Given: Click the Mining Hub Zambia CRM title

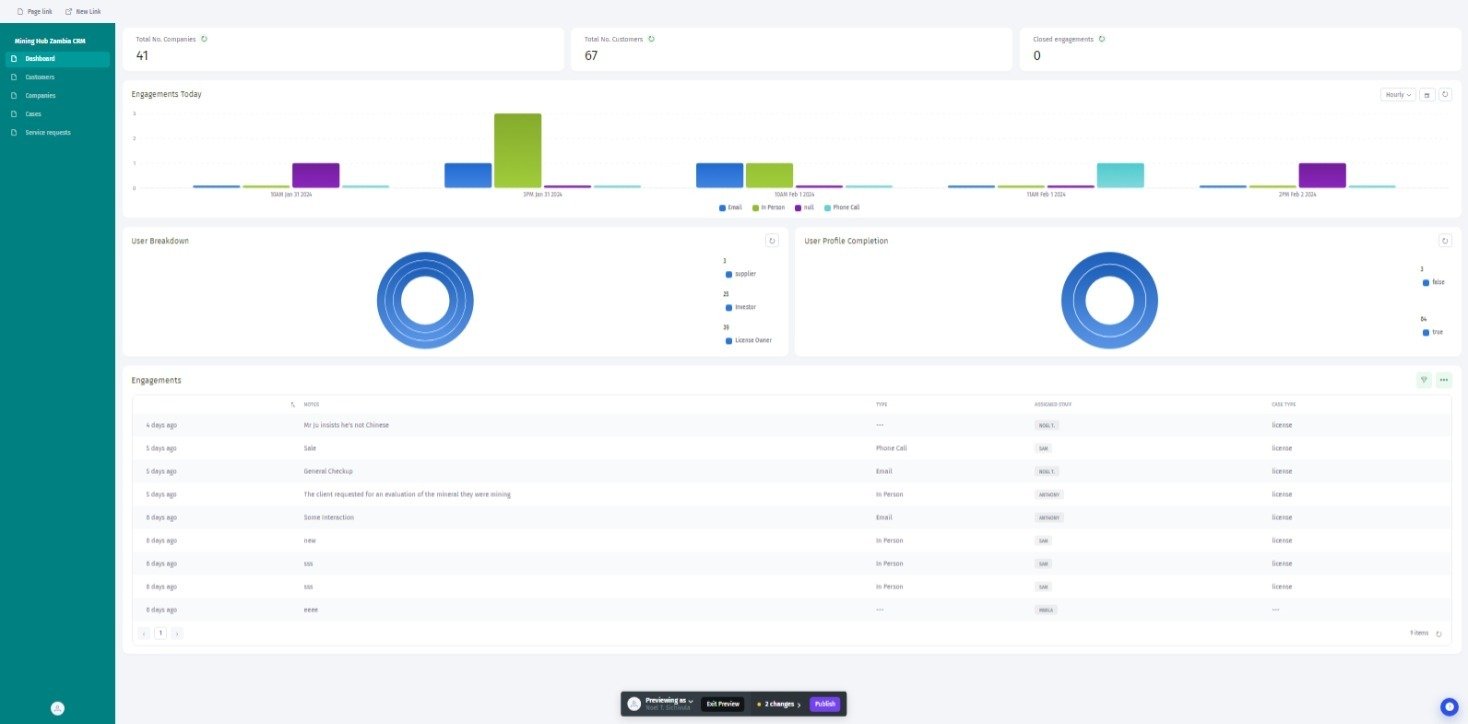Looking at the screenshot, I should click(50, 41).
